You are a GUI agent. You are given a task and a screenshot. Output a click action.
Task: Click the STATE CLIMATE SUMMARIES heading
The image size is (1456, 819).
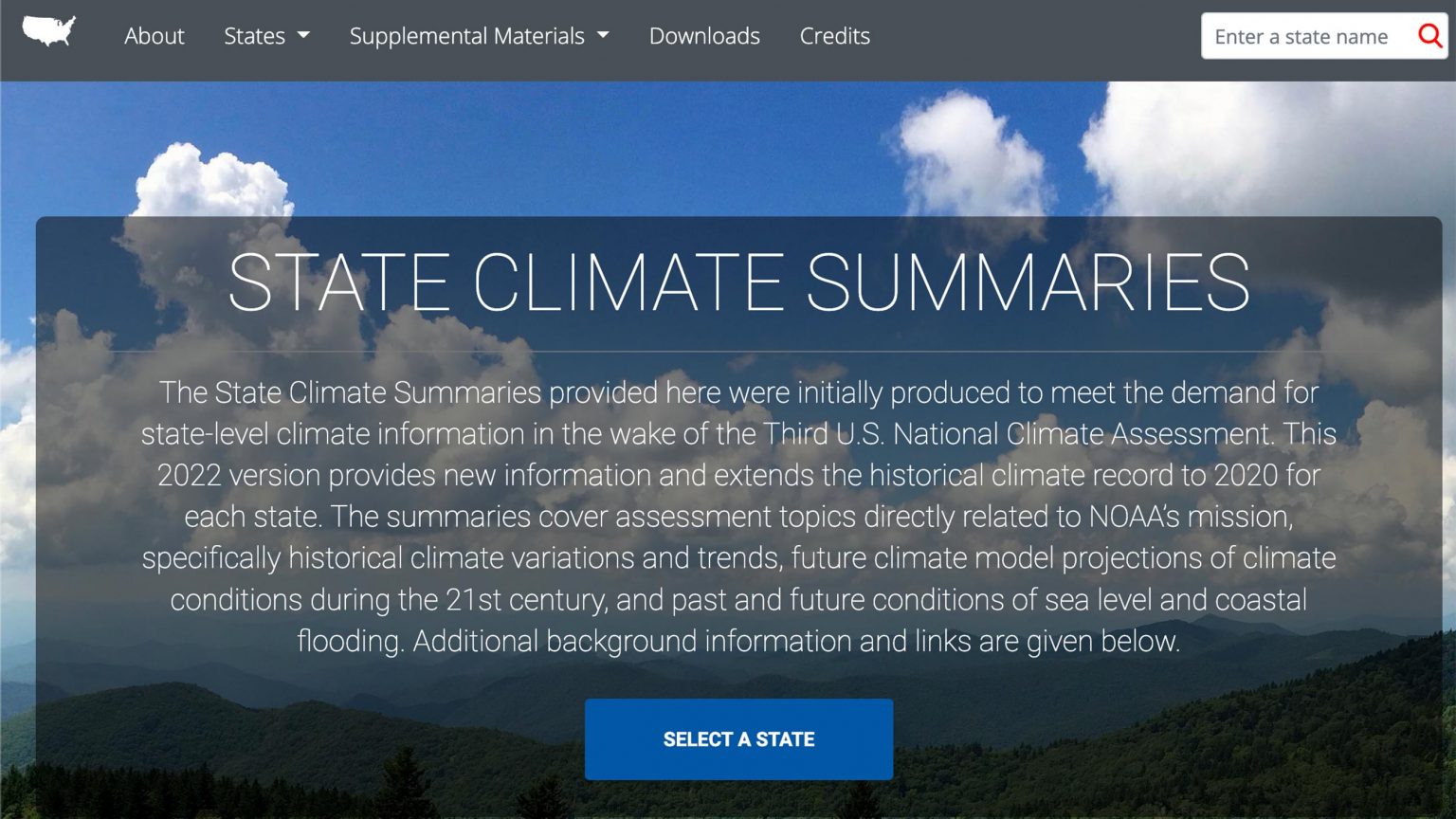(x=739, y=282)
